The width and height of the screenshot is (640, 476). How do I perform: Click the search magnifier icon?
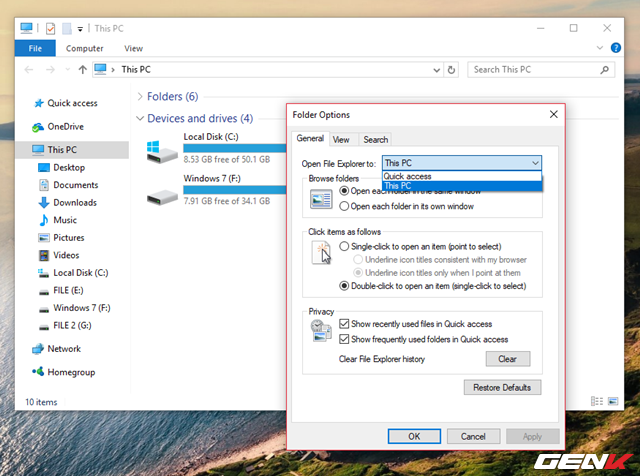[x=605, y=70]
